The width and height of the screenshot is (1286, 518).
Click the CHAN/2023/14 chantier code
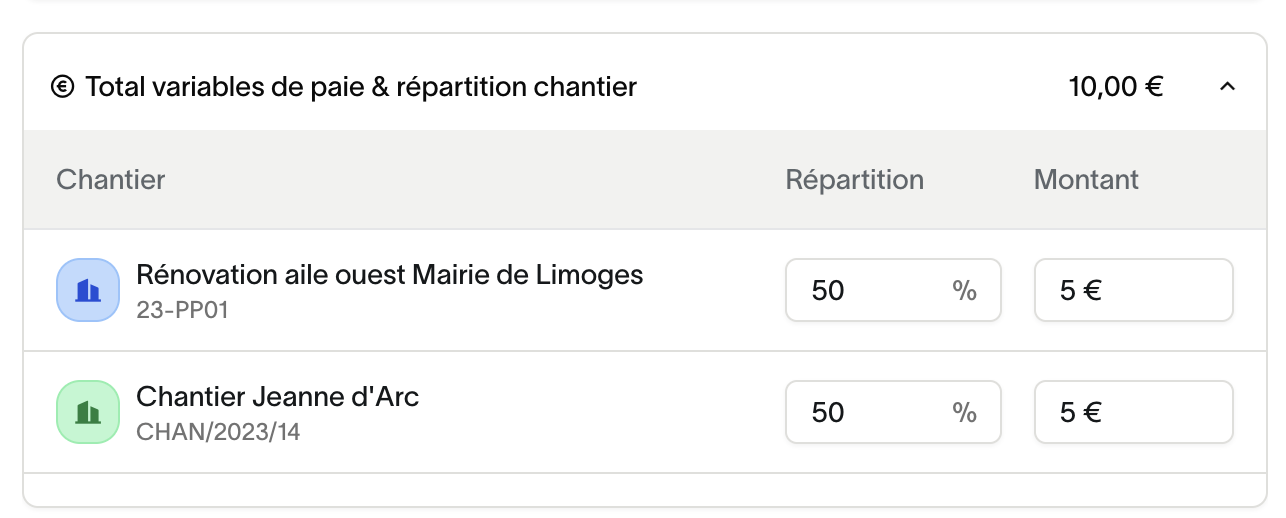point(218,432)
